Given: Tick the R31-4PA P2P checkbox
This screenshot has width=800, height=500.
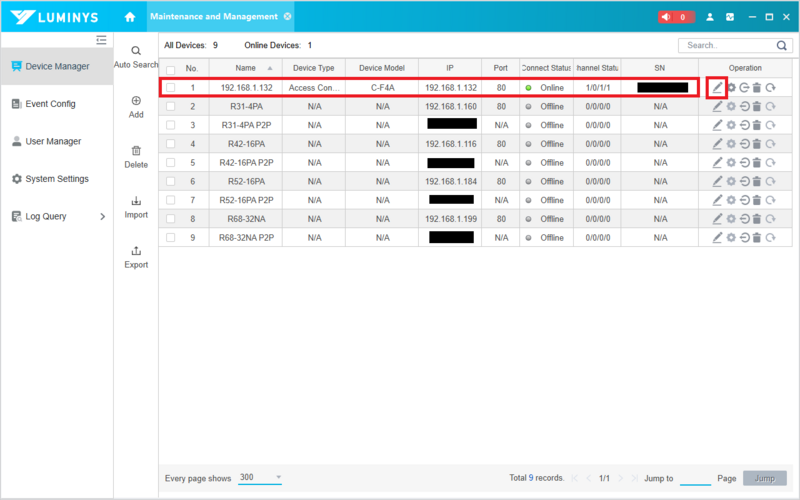Looking at the screenshot, I should 170,125.
